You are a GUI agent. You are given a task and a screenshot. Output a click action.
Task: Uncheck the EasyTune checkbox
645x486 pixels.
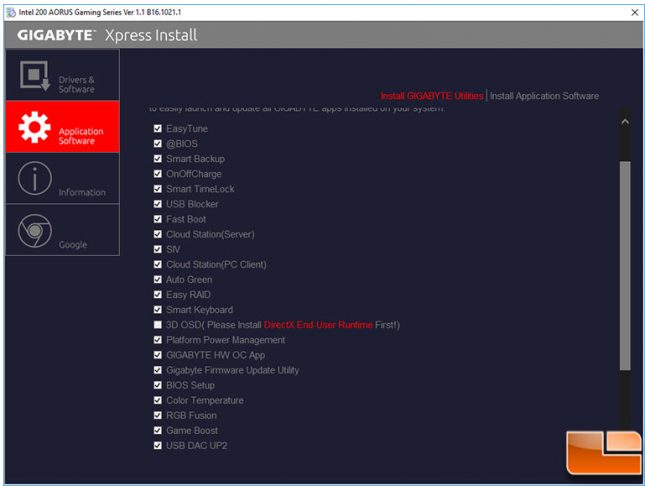(158, 128)
